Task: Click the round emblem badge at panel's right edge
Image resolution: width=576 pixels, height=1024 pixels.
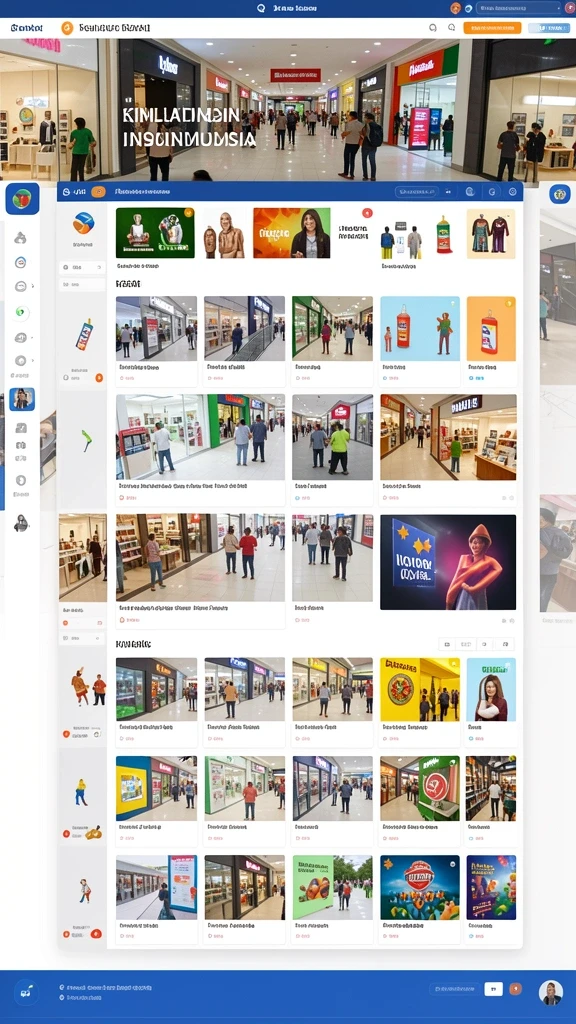Action: click(560, 194)
